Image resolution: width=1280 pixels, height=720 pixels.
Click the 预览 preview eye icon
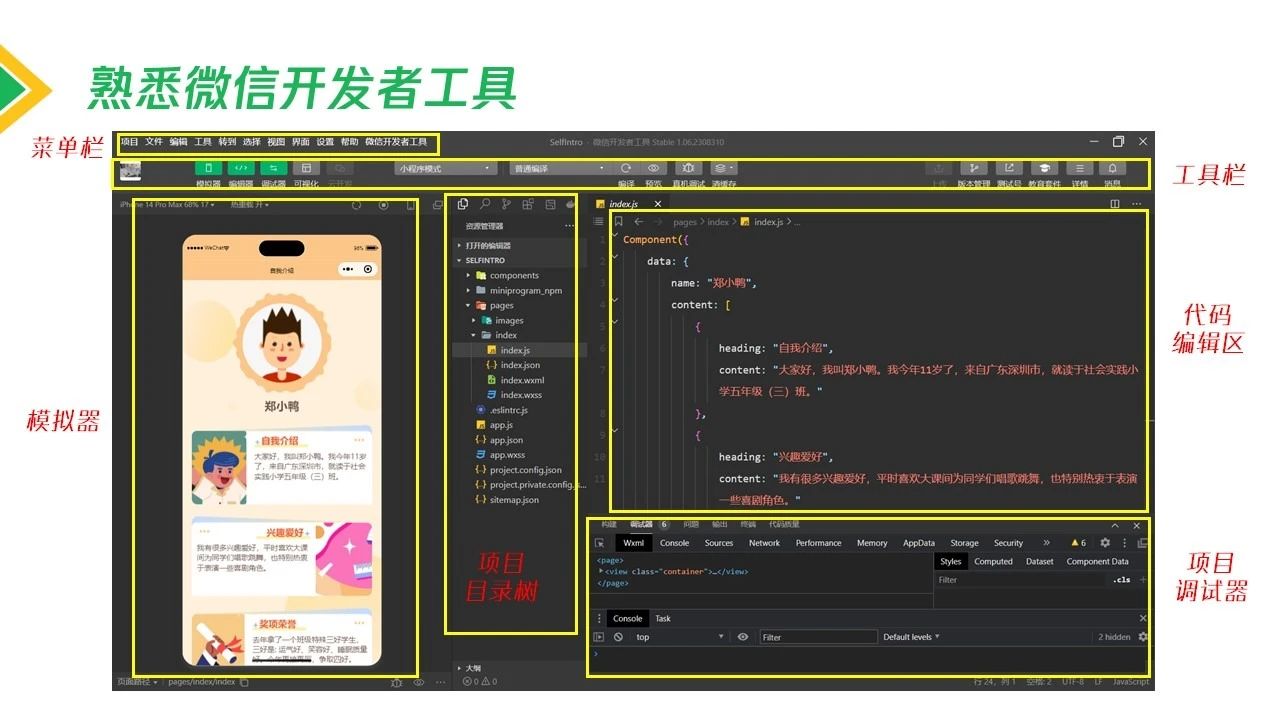point(654,168)
